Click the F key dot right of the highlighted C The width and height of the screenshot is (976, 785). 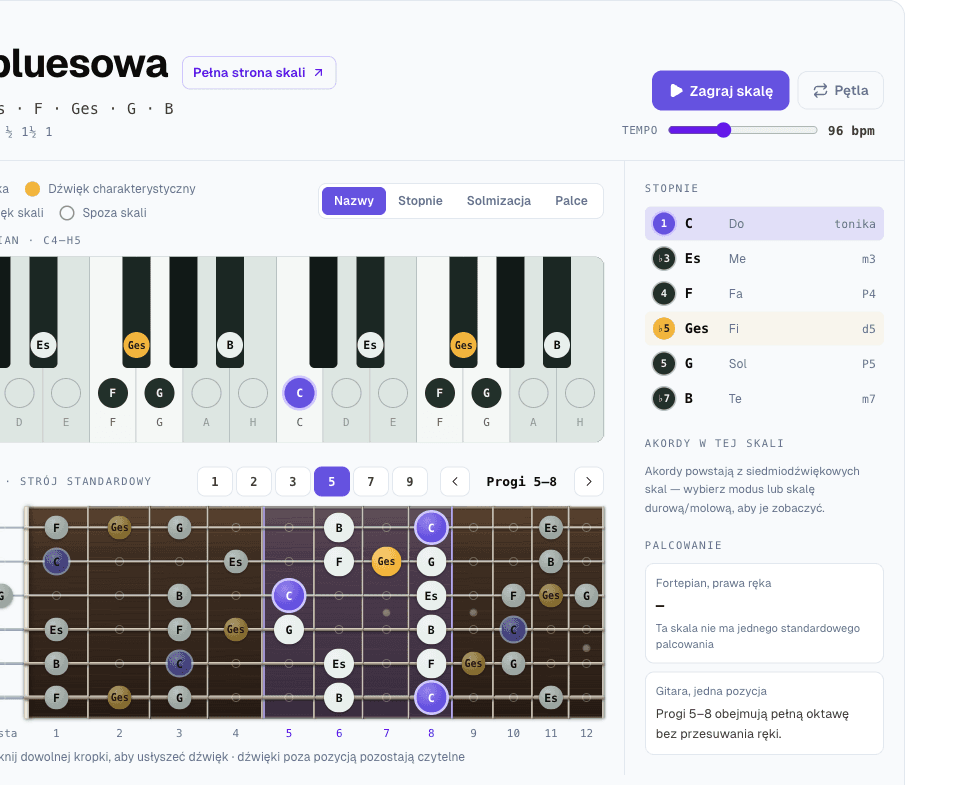439,393
